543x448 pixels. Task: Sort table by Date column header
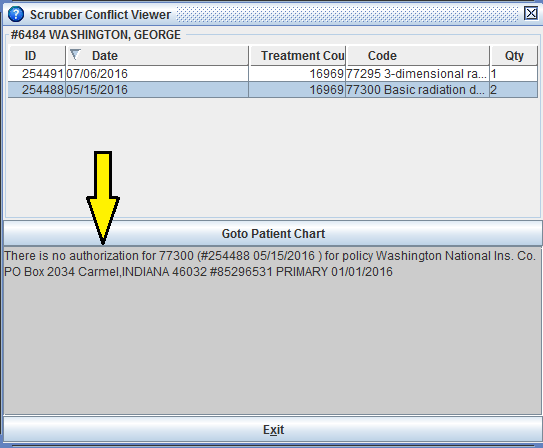[157, 56]
